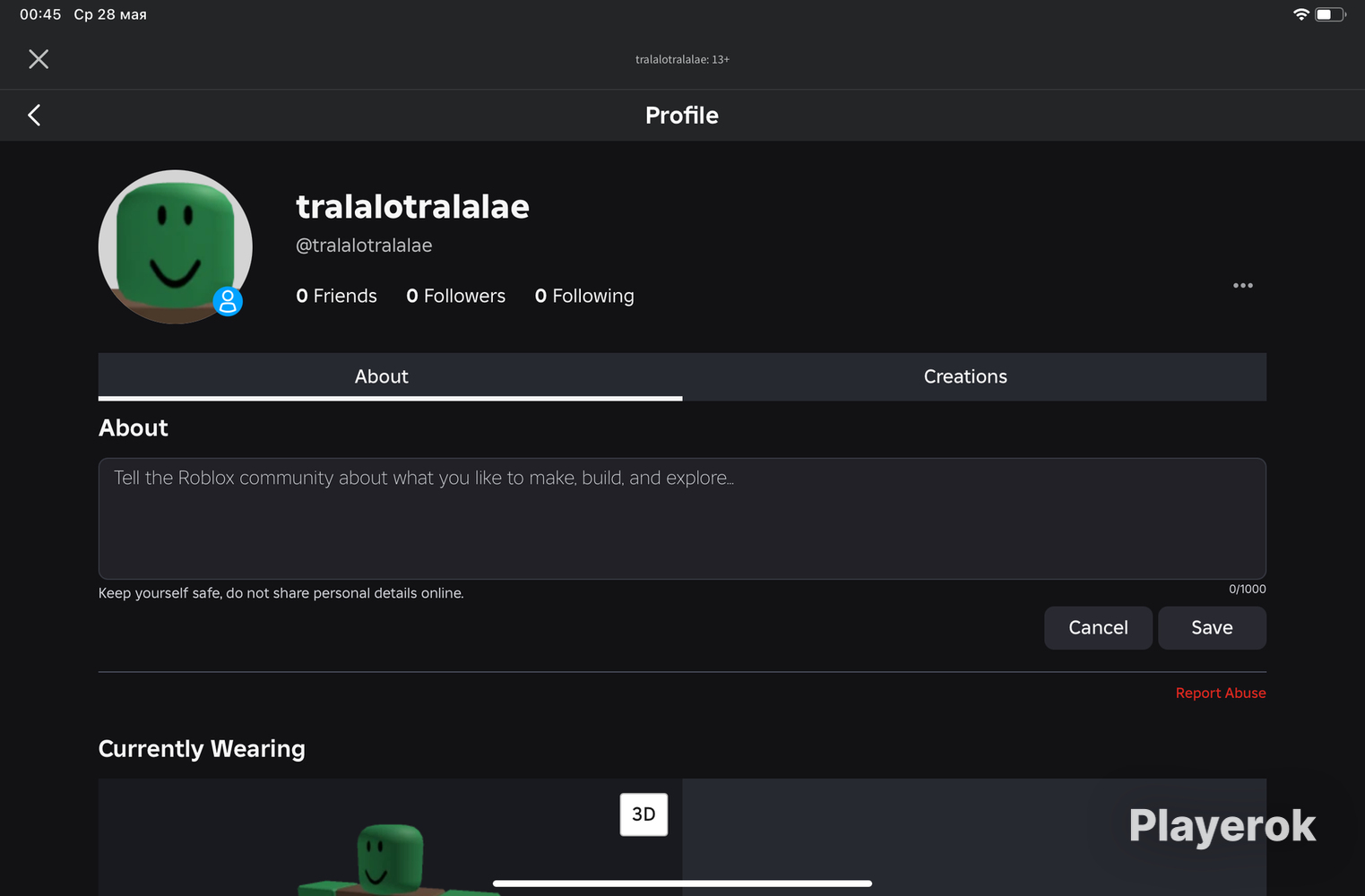This screenshot has height=896, width=1365.
Task: View the 0 Friends list
Action: 336,296
